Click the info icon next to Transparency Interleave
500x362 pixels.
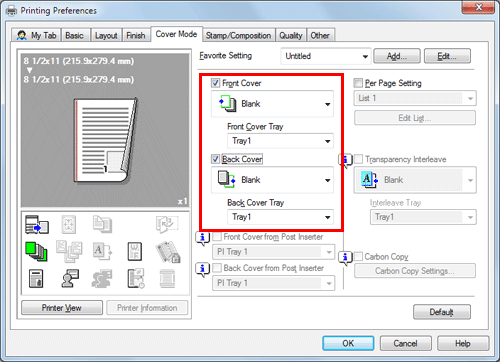point(345,161)
